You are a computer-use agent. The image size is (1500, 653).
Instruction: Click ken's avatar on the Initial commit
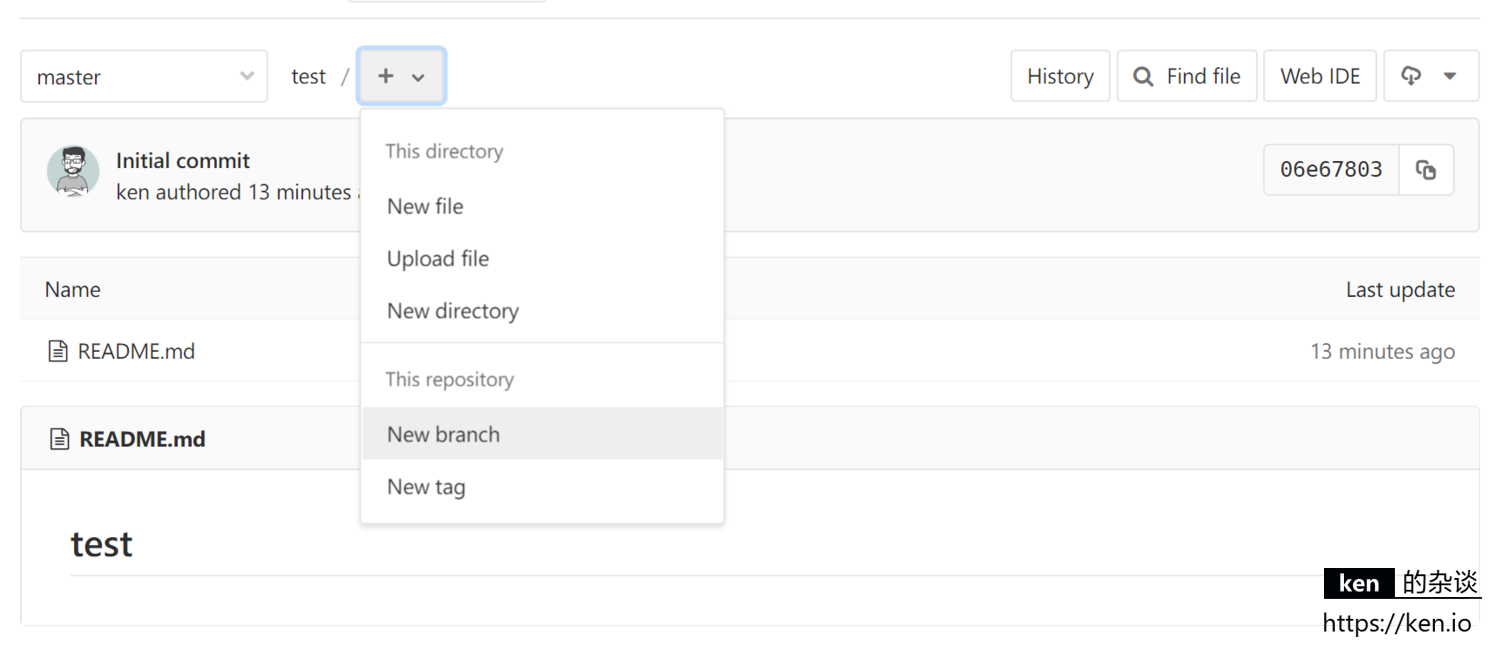pos(73,171)
